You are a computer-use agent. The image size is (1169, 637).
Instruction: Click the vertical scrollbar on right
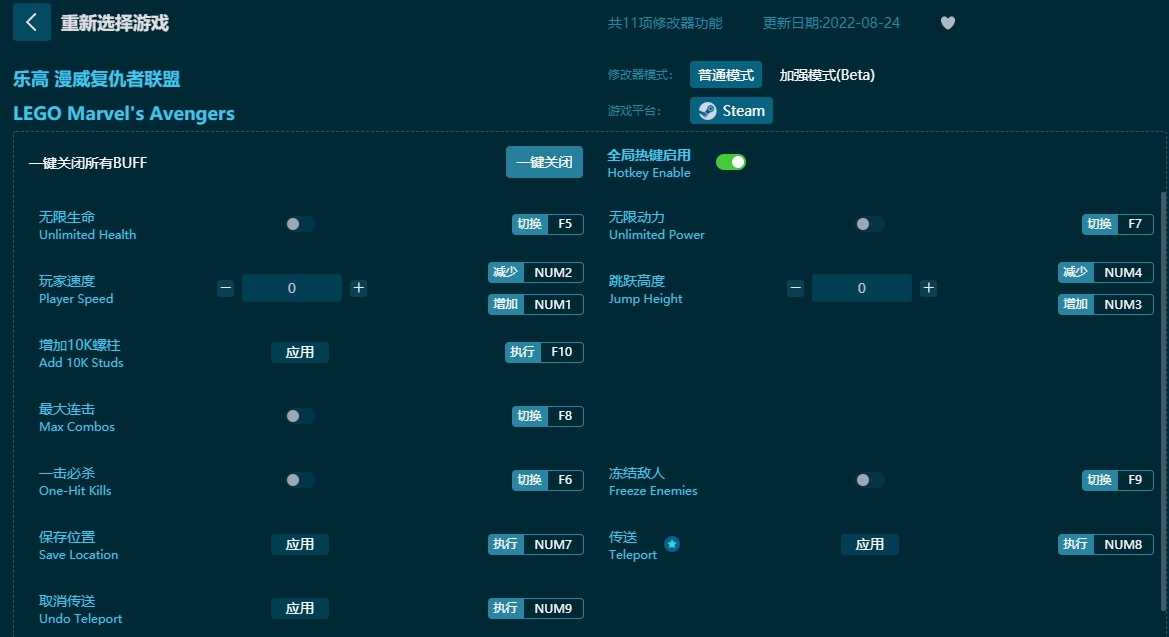click(1164, 403)
